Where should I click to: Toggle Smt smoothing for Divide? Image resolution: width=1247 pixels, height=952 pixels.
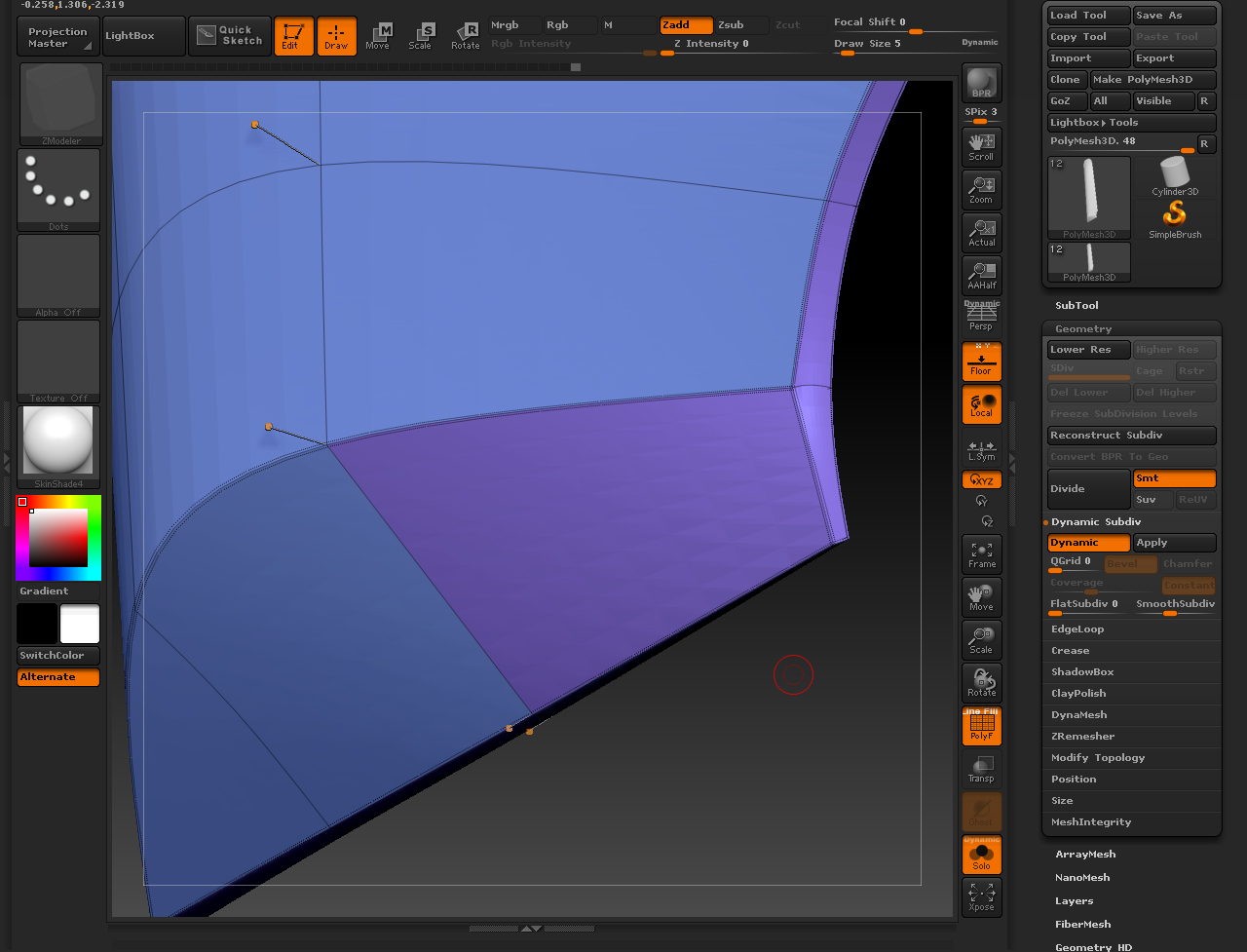coord(1174,478)
